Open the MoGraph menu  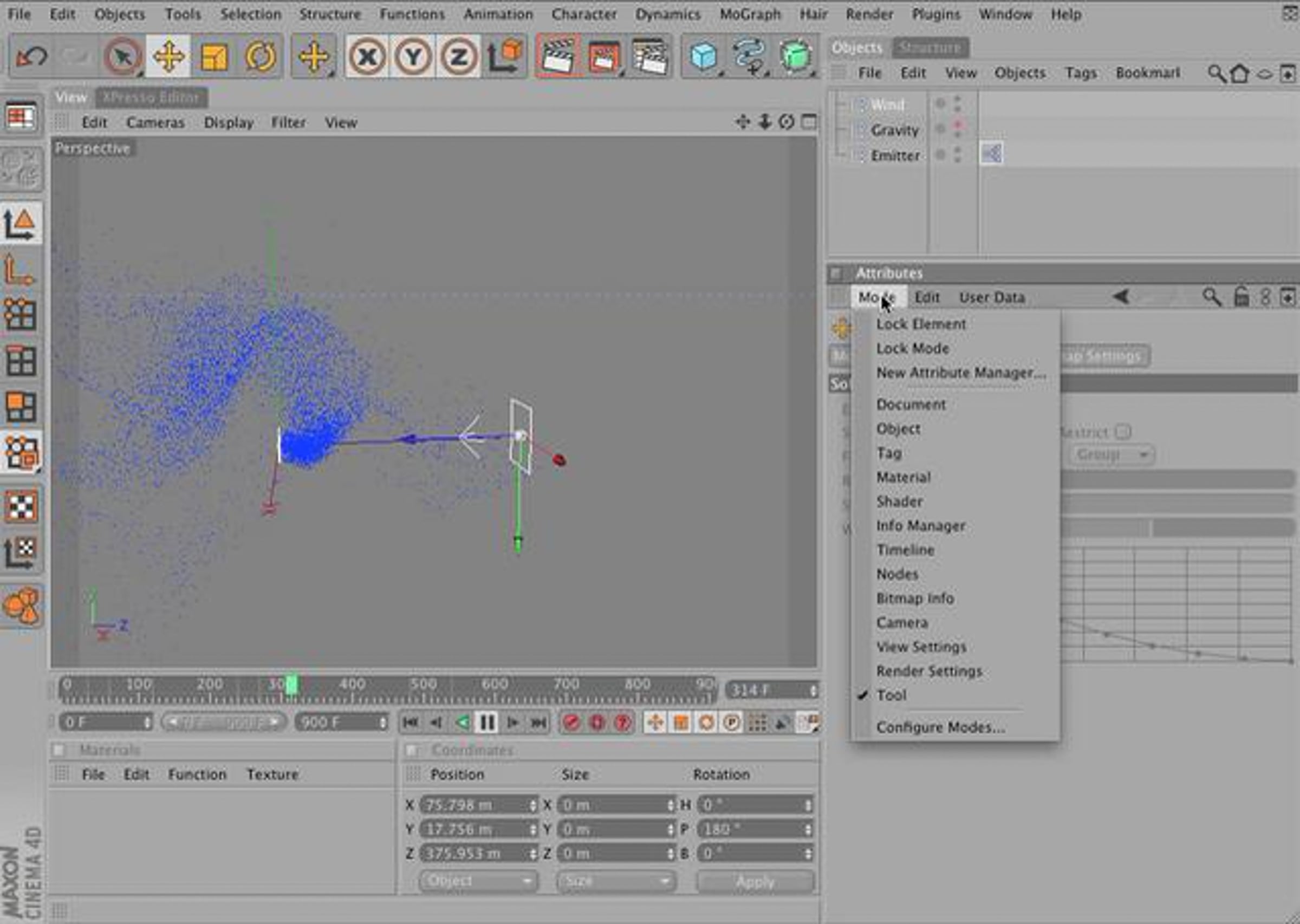point(750,14)
